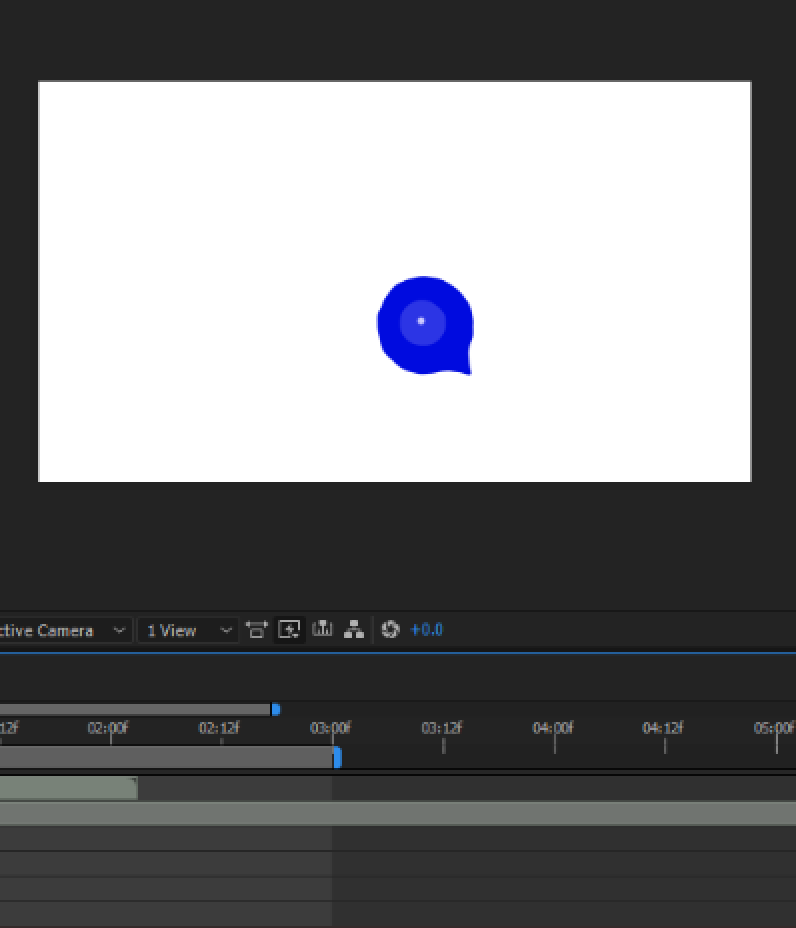
Task: Select the long second layer duration bar
Action: (398, 813)
